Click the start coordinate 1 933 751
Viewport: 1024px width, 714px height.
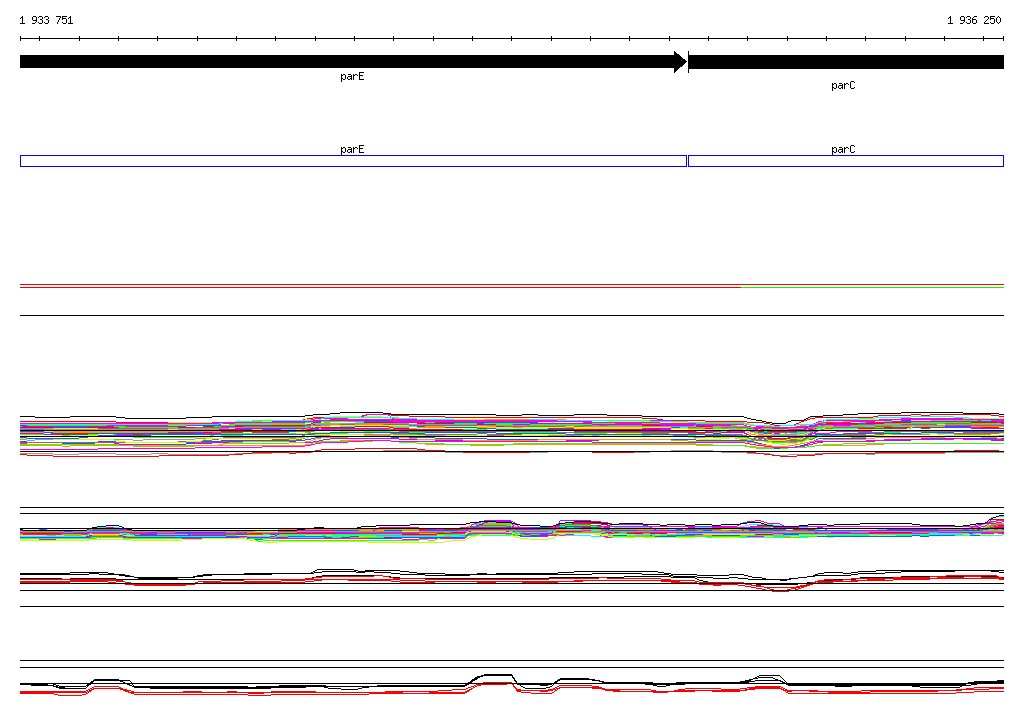46,20
